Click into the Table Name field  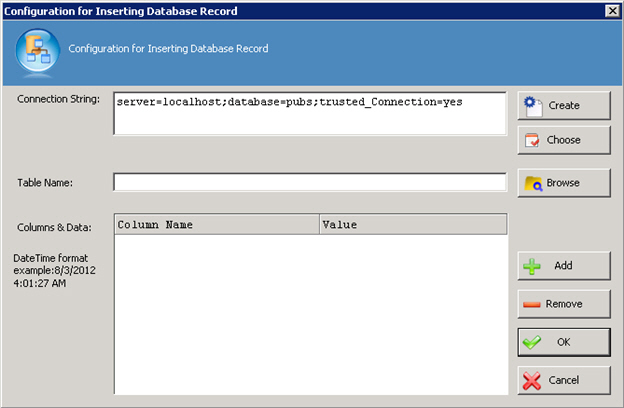coord(309,182)
